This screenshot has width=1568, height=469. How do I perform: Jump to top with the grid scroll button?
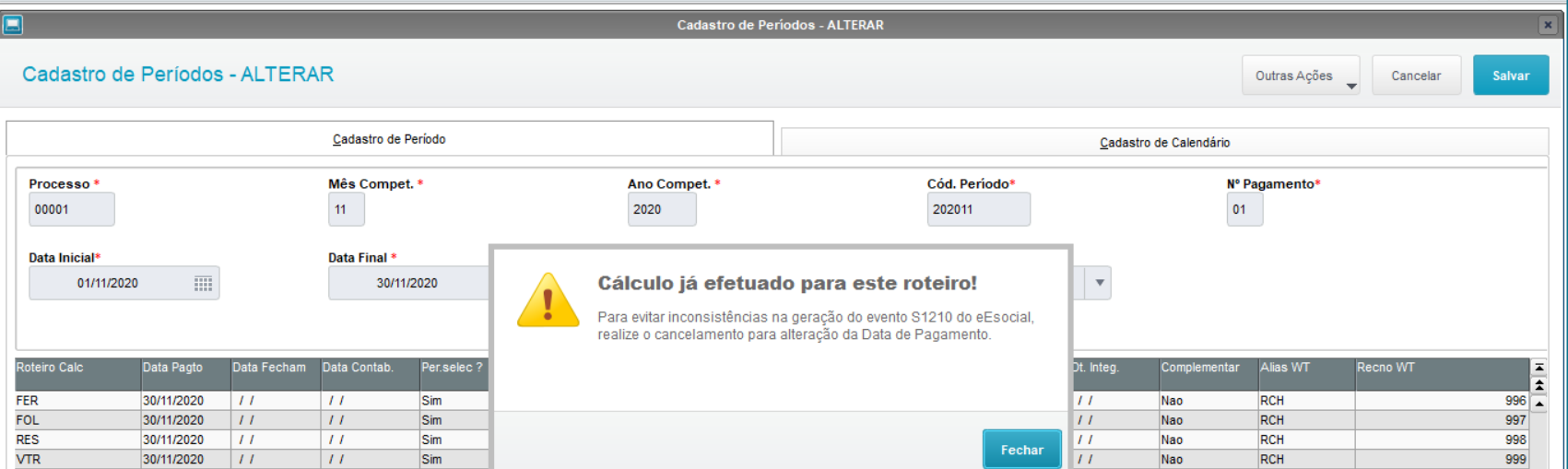pos(1539,367)
